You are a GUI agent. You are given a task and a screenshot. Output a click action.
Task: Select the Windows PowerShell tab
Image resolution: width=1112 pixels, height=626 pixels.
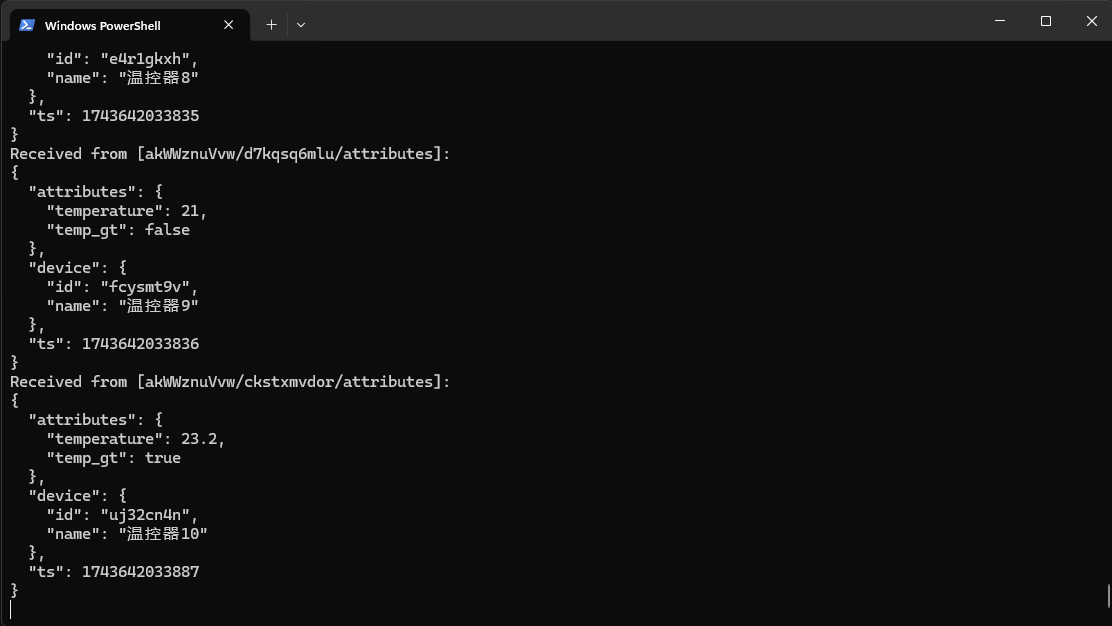(x=110, y=25)
